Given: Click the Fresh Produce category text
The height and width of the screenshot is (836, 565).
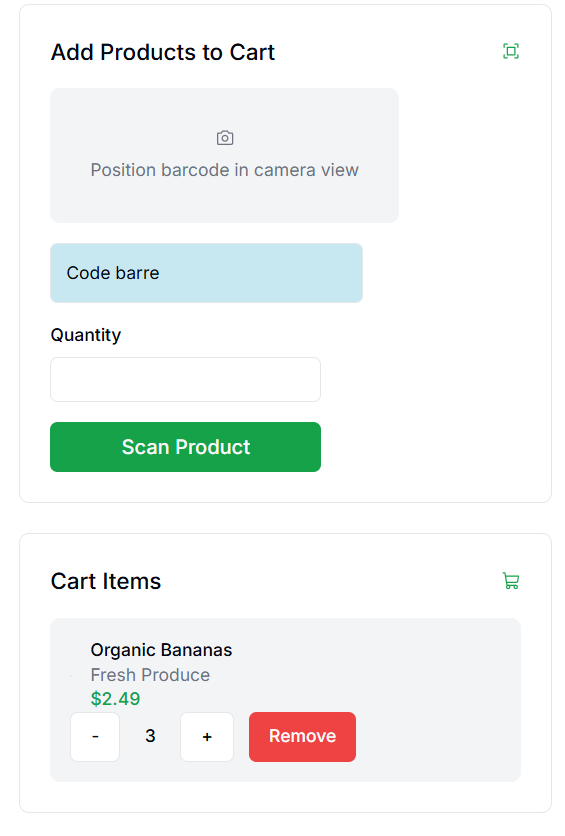Looking at the screenshot, I should 150,675.
